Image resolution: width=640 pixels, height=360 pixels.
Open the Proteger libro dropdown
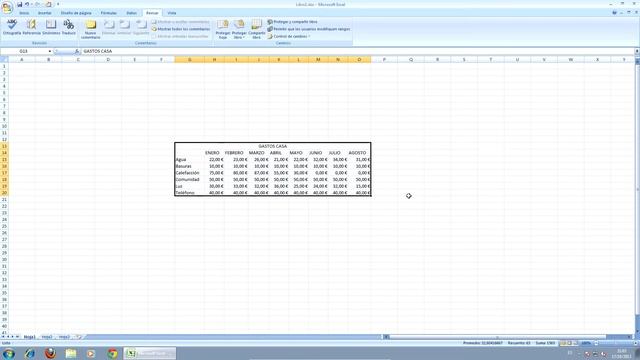[239, 29]
